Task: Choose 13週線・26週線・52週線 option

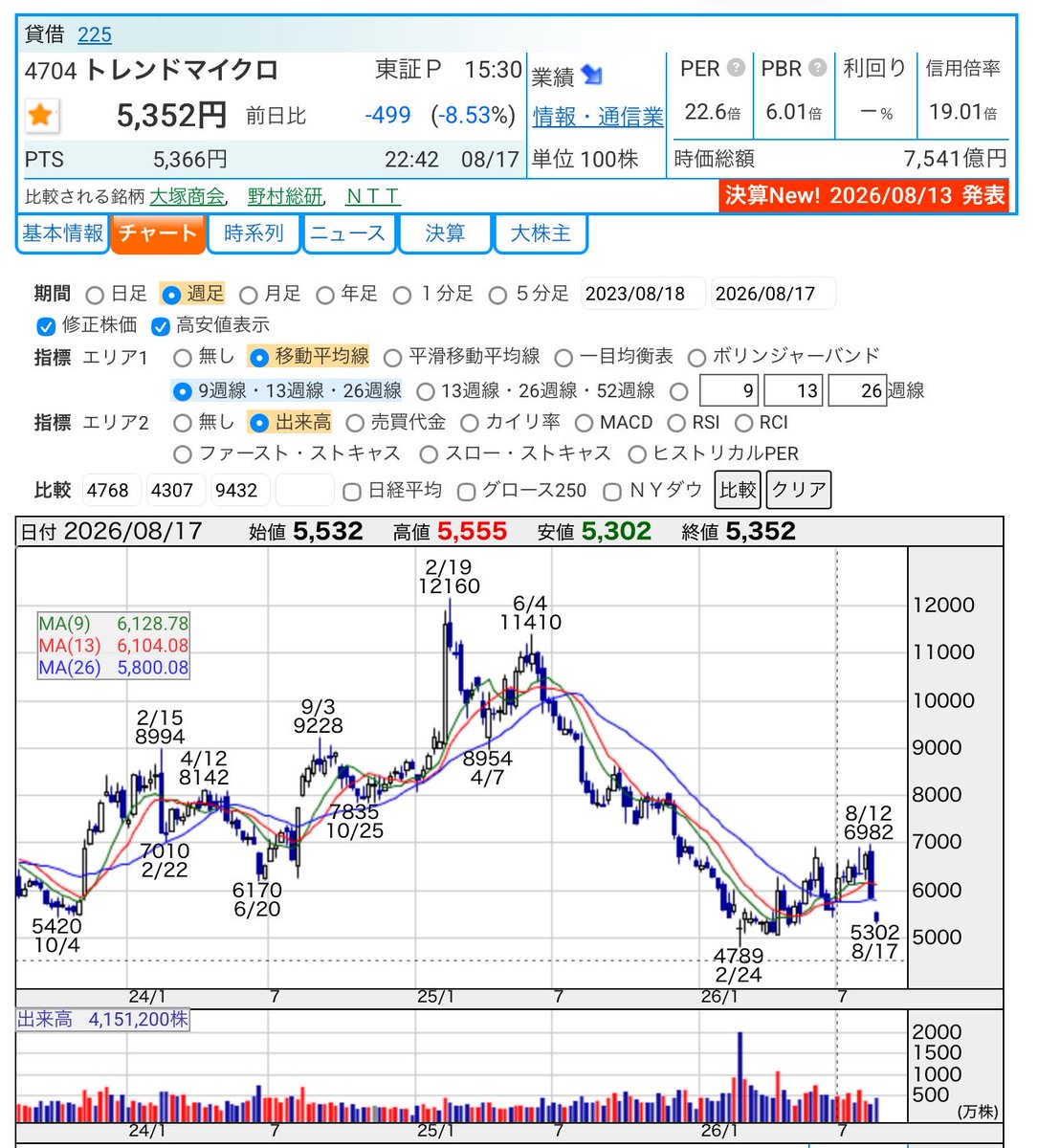Action: pos(426,391)
